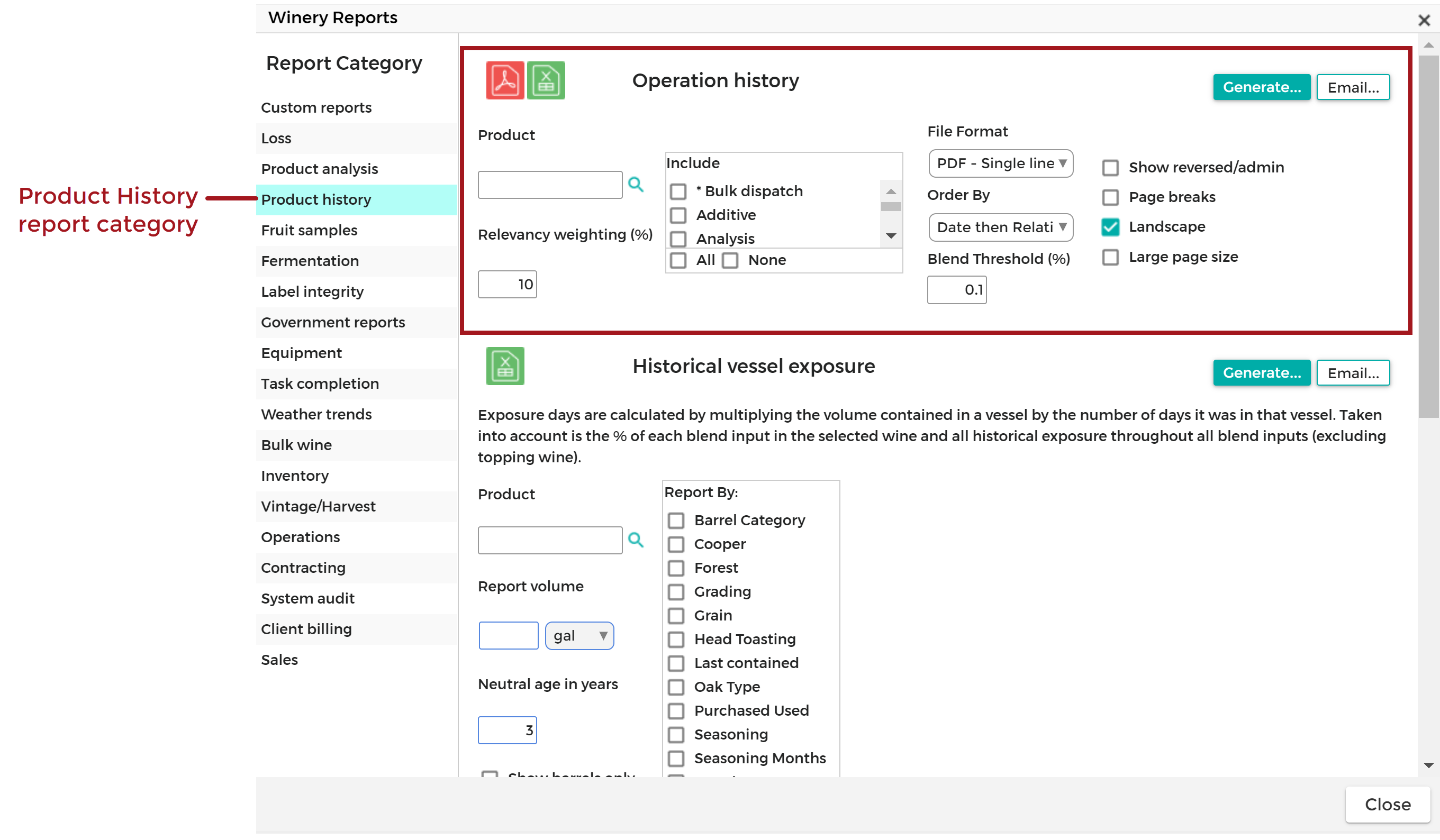Tick Purchased Used in Report By
Viewport: 1440px width, 840px height.
pos(676,711)
